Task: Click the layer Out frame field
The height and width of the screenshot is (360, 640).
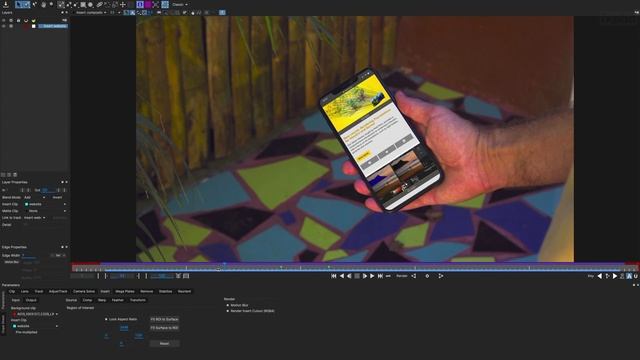Action: point(48,190)
